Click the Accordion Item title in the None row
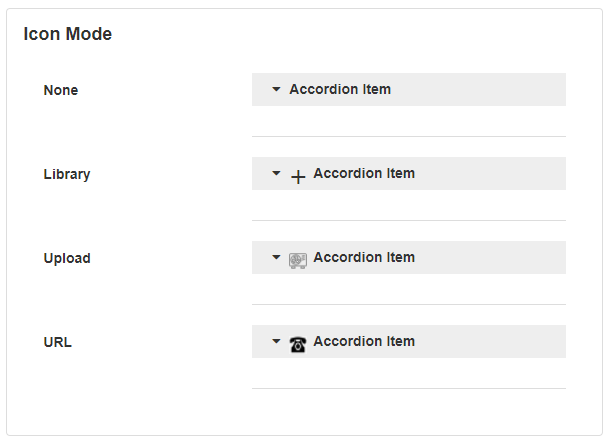 (340, 90)
